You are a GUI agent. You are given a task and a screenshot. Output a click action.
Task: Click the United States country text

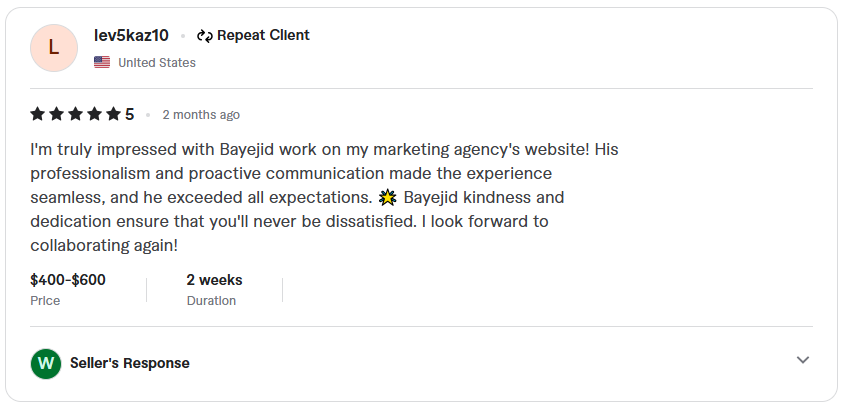(157, 63)
